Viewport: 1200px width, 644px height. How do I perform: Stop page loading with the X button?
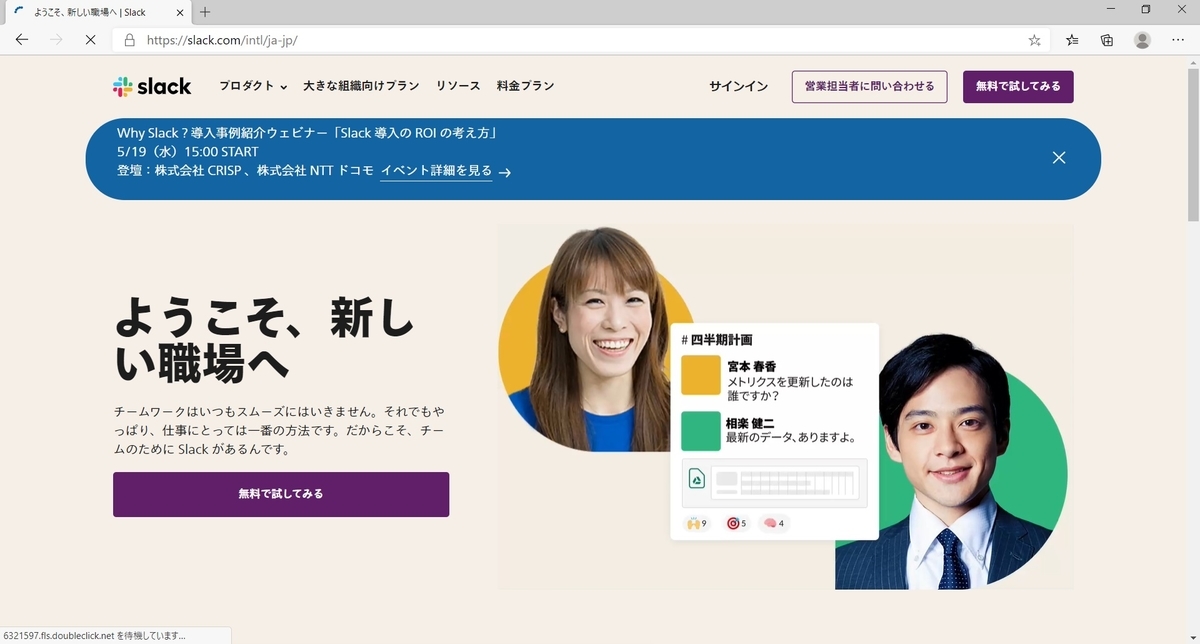pyautogui.click(x=89, y=40)
